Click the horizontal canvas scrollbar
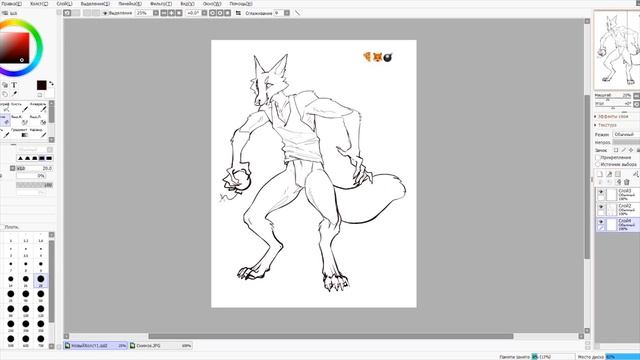The width and height of the screenshot is (640, 360). pos(331,336)
